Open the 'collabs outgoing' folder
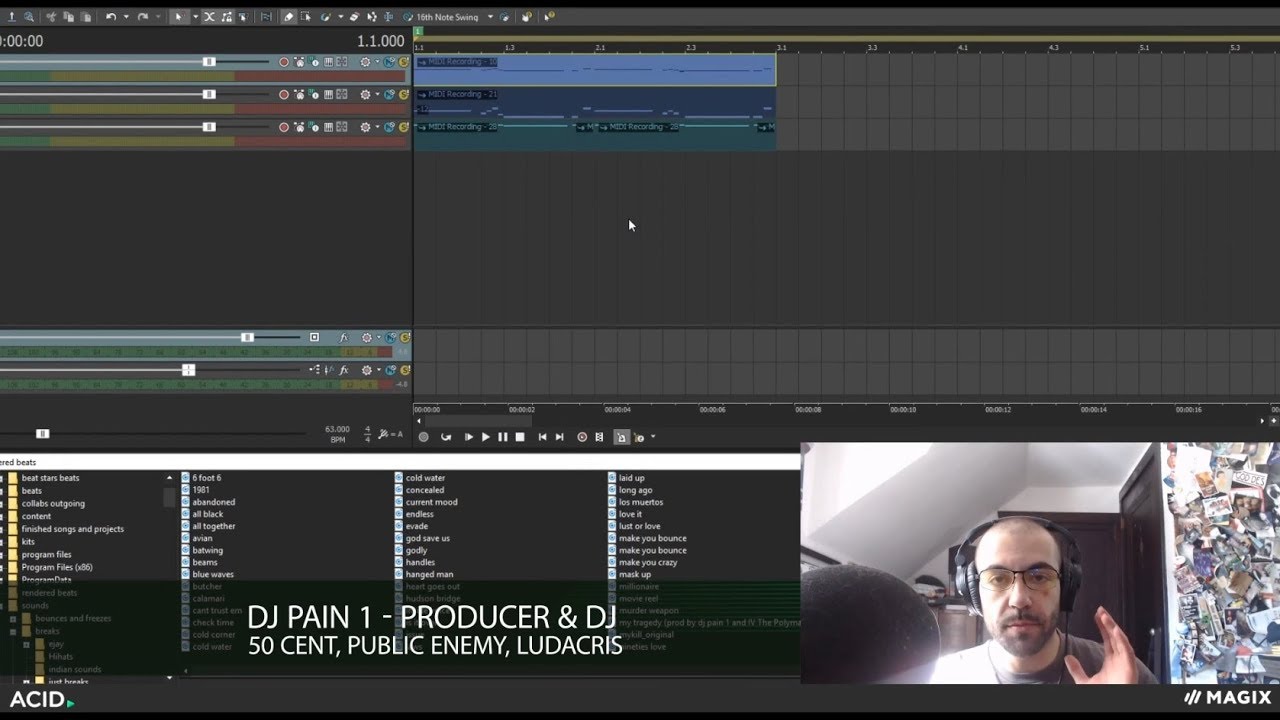1280x720 pixels. click(53, 503)
